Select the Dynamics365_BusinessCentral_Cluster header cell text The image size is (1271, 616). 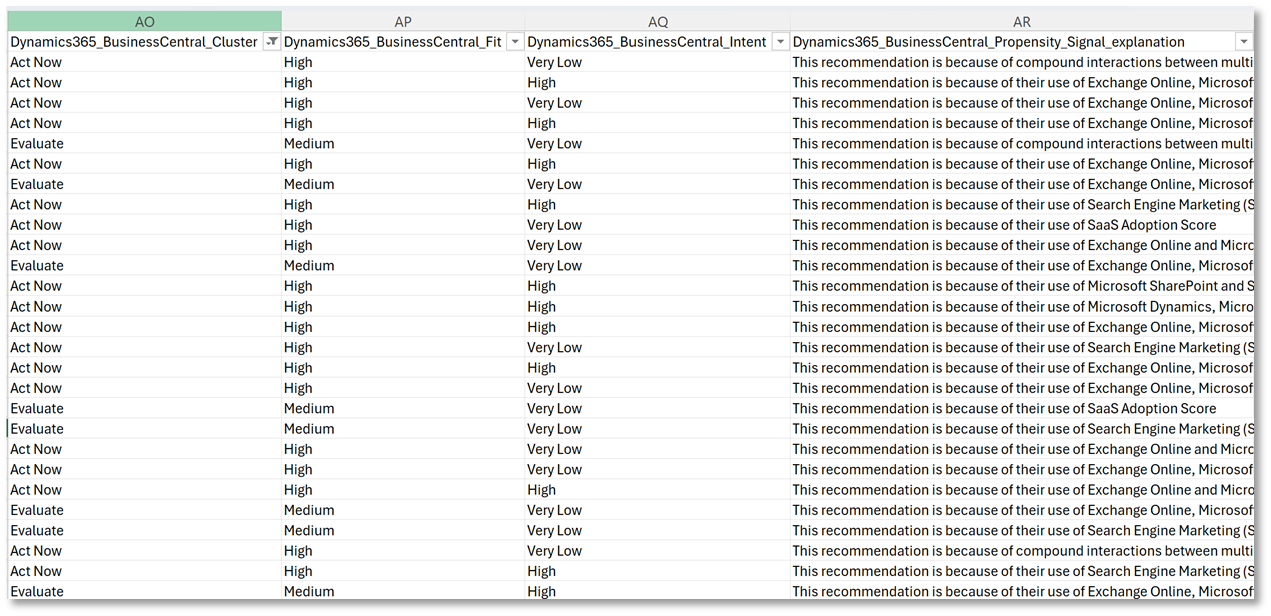(x=134, y=42)
